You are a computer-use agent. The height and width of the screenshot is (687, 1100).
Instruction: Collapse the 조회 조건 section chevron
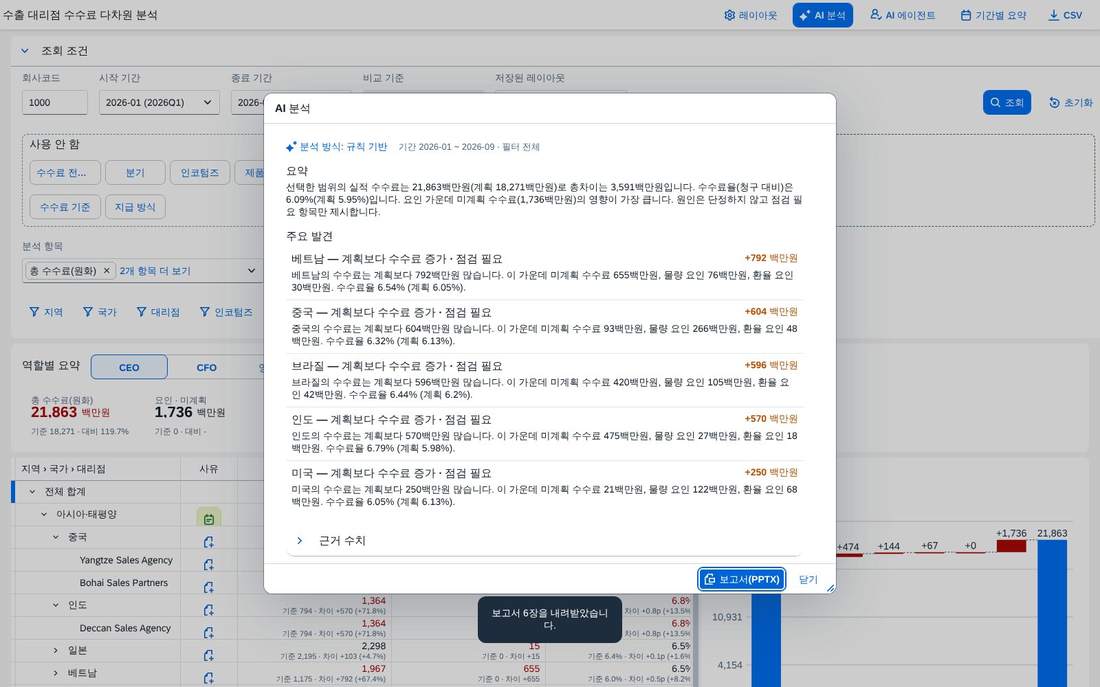(25, 51)
